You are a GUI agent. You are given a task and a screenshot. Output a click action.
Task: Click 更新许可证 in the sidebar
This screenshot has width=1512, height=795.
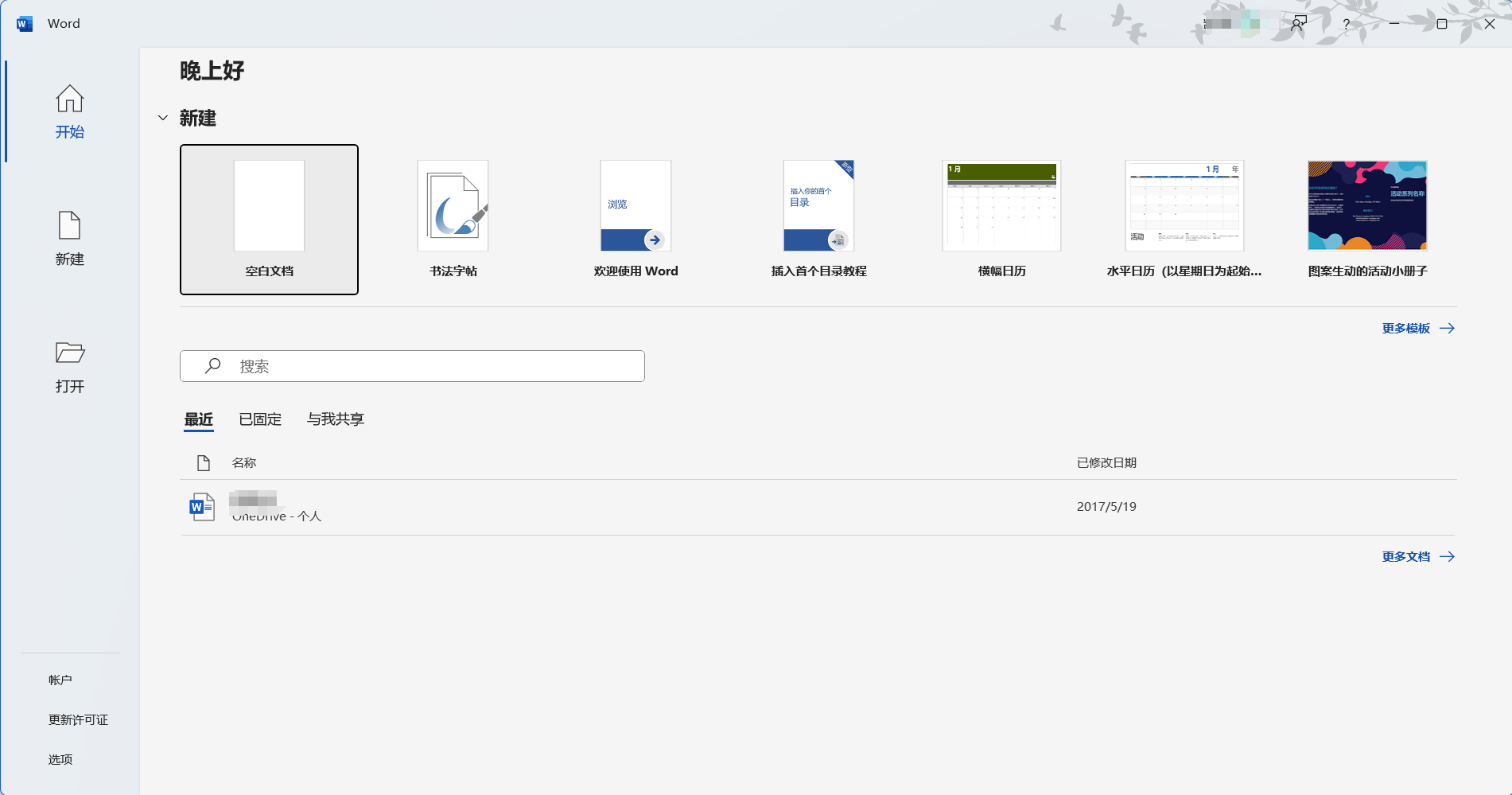(78, 719)
